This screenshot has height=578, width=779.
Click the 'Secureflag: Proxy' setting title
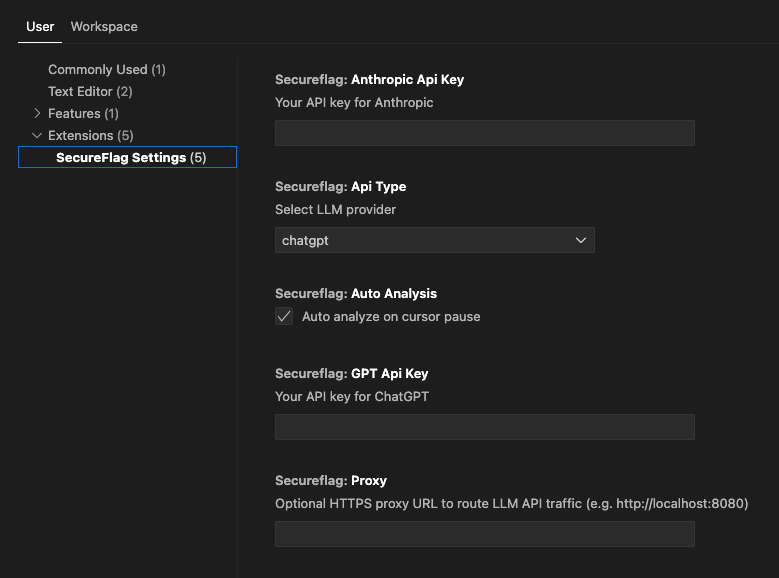[x=331, y=481]
